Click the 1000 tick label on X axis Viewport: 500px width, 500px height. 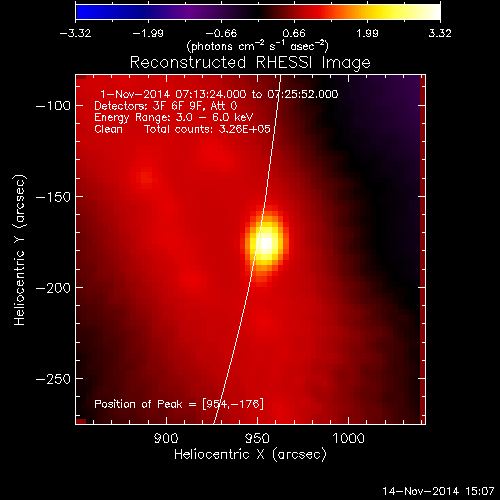coord(349,438)
